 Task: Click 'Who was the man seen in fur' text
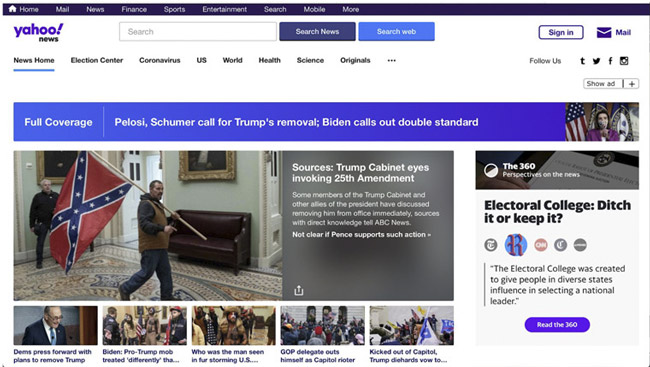click(x=228, y=356)
